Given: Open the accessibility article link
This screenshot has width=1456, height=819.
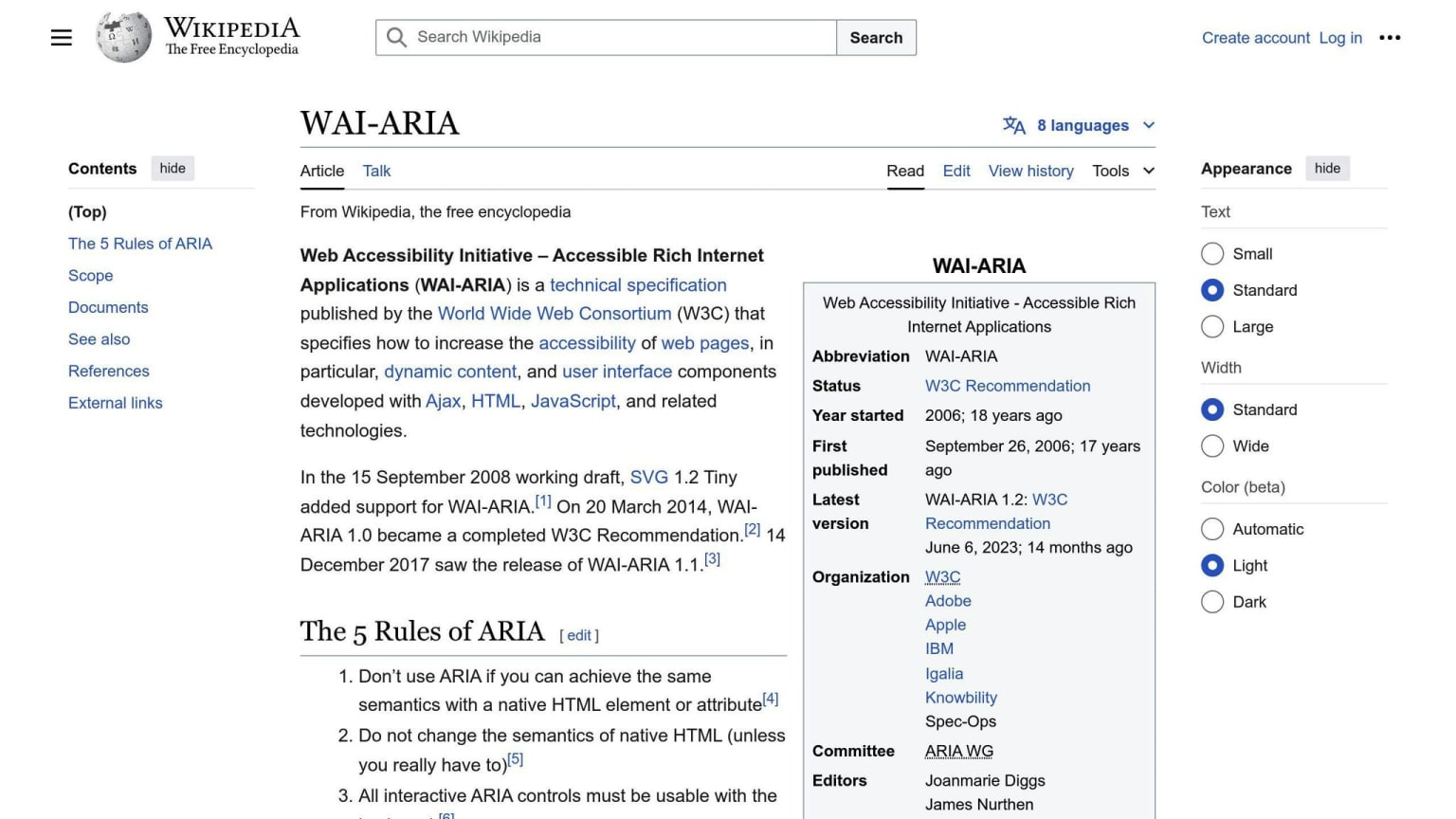Looking at the screenshot, I should [x=587, y=343].
